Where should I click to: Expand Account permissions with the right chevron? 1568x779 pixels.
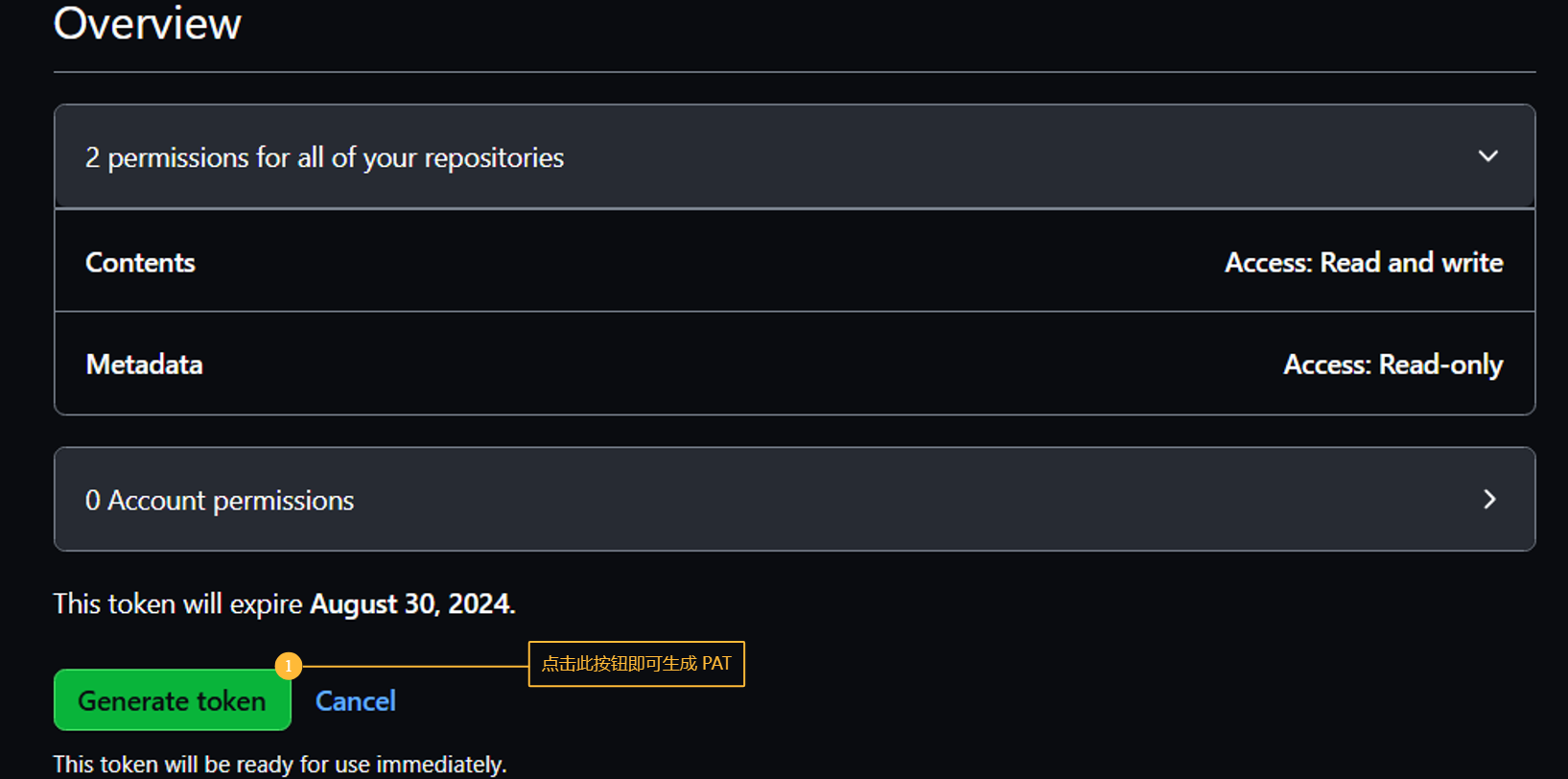(x=1489, y=499)
